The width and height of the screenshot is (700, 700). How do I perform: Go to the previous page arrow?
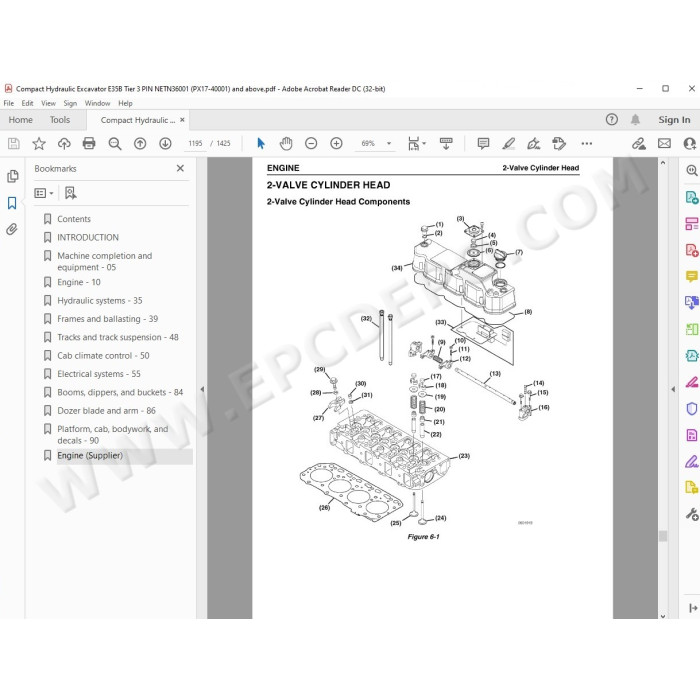pos(140,143)
